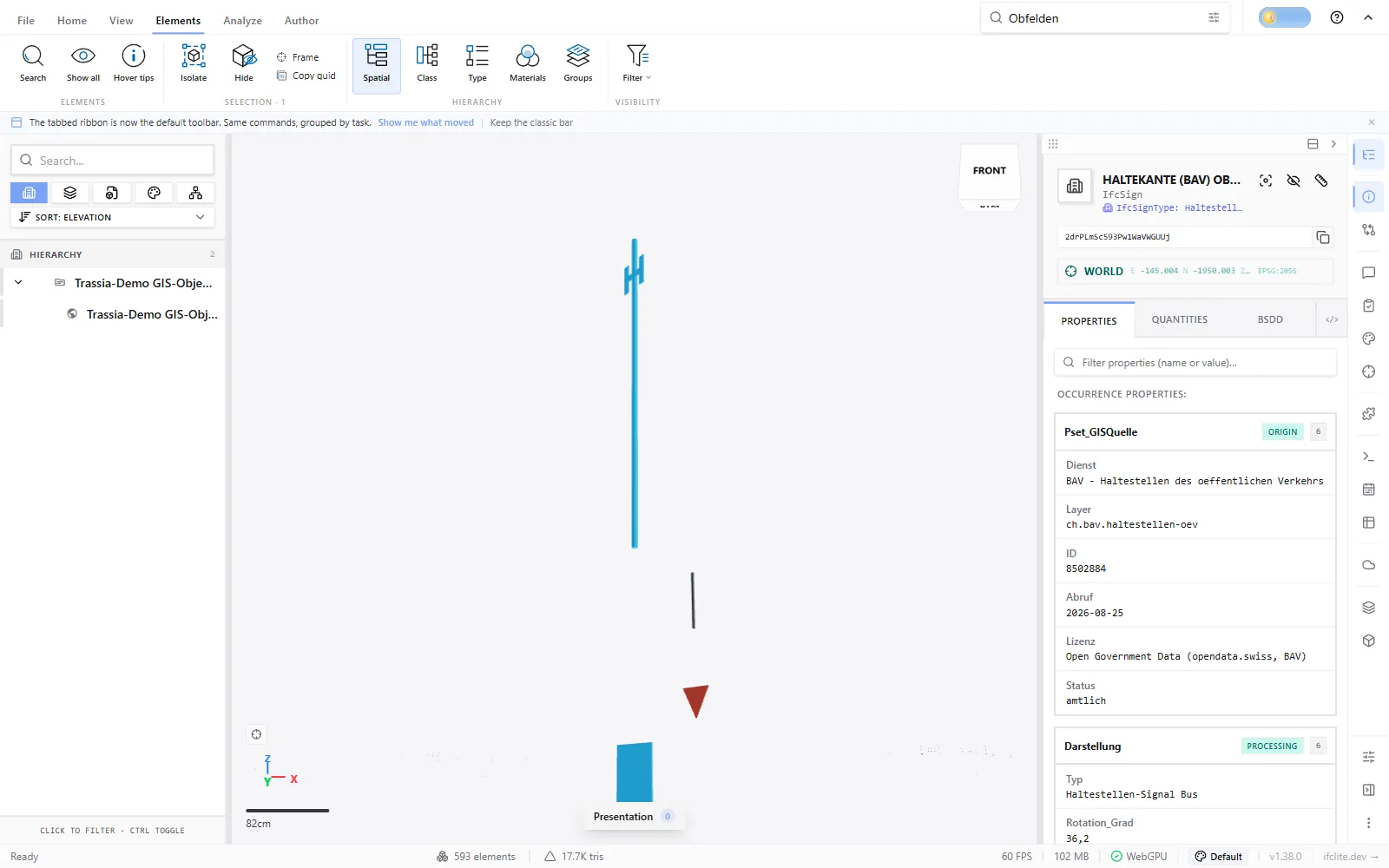
Task: Open comments icon in right sidebar
Action: click(x=1369, y=273)
